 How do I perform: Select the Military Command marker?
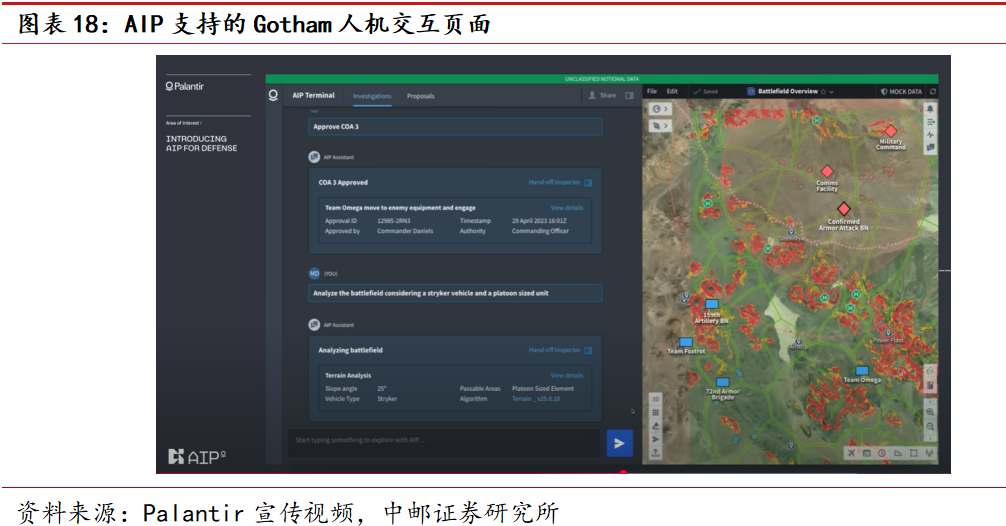[x=891, y=131]
